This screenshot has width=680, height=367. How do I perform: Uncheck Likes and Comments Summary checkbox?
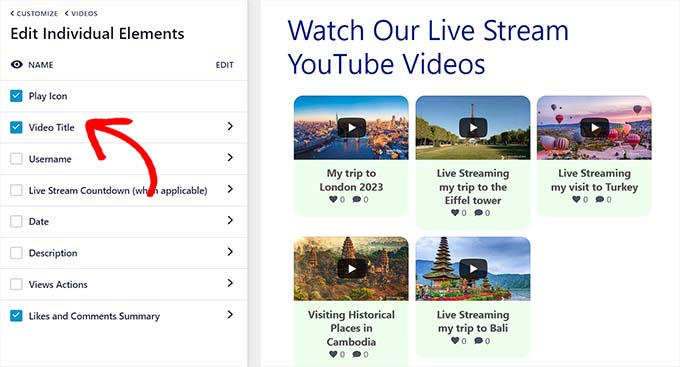(16, 315)
